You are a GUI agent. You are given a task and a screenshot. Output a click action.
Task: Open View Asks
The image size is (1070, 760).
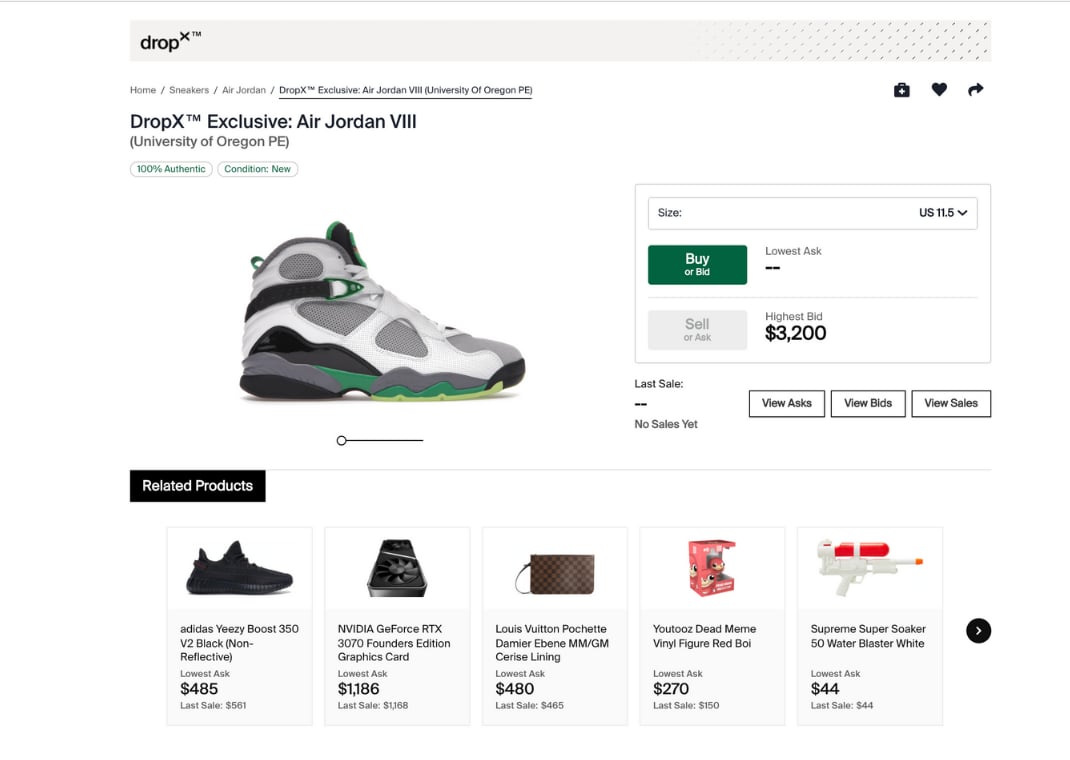[787, 403]
